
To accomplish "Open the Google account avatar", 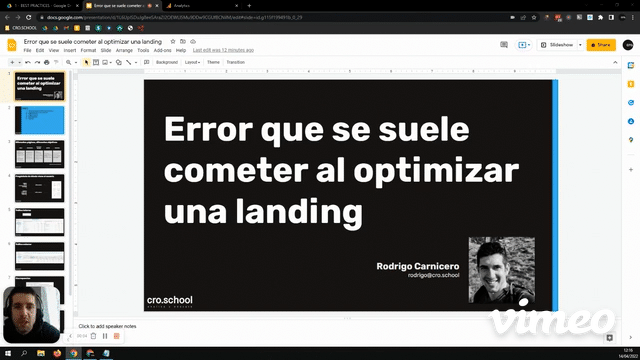I will pyautogui.click(x=628, y=45).
